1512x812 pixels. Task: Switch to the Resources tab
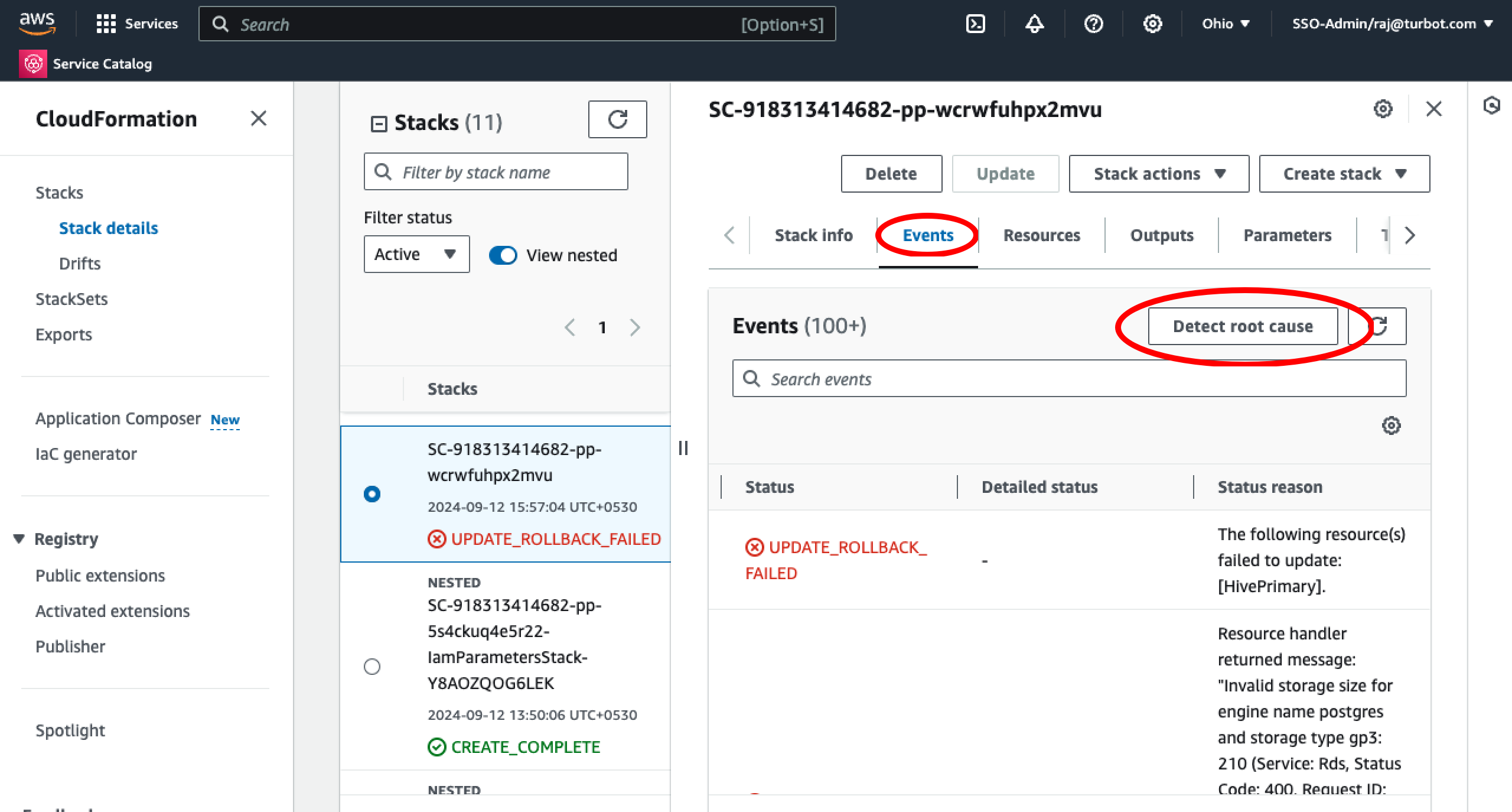point(1041,235)
